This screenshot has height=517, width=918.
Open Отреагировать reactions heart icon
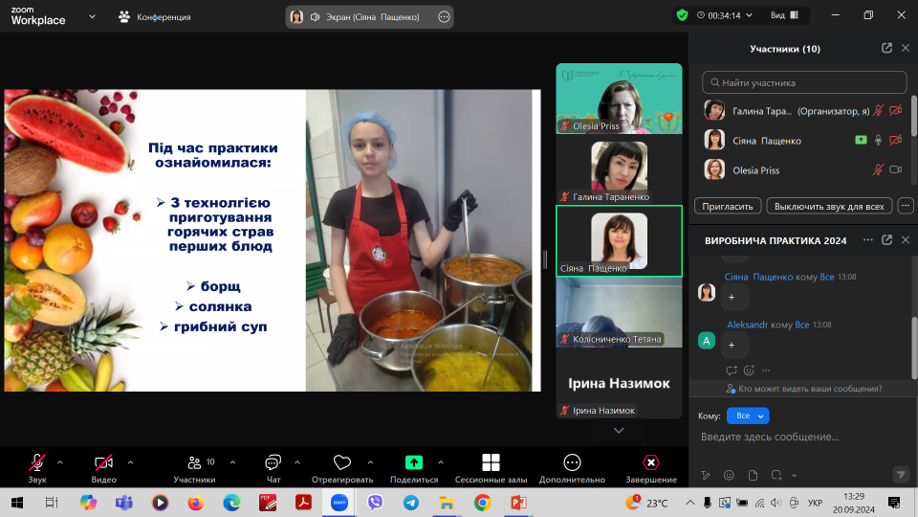[x=342, y=462]
